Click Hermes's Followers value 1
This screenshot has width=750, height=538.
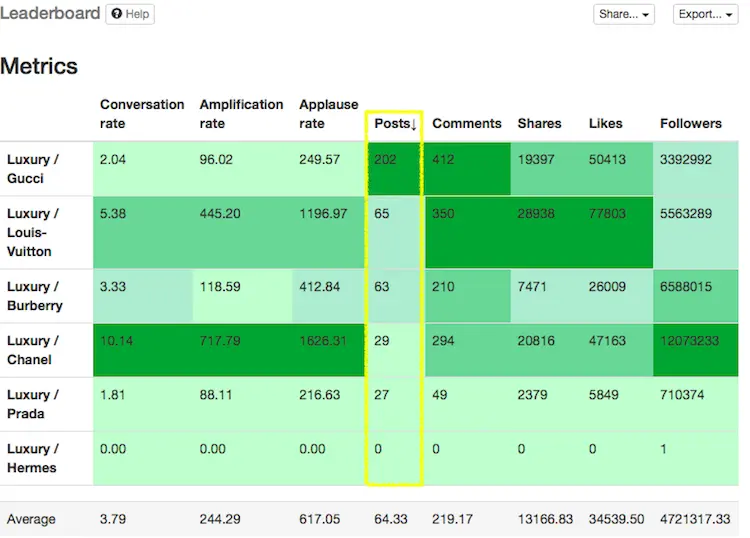click(x=663, y=449)
